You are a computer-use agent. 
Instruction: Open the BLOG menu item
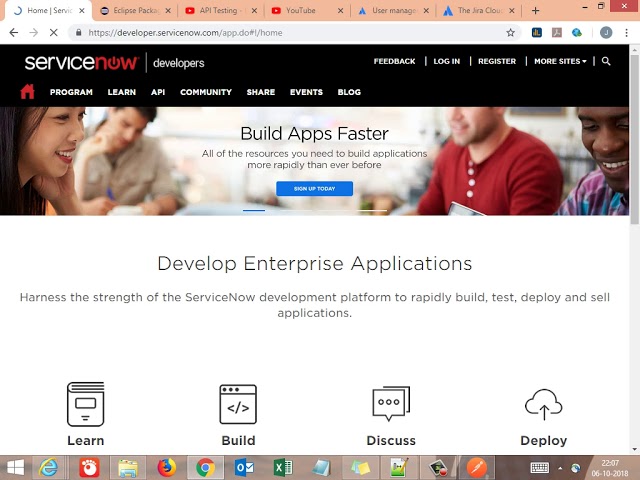(349, 92)
